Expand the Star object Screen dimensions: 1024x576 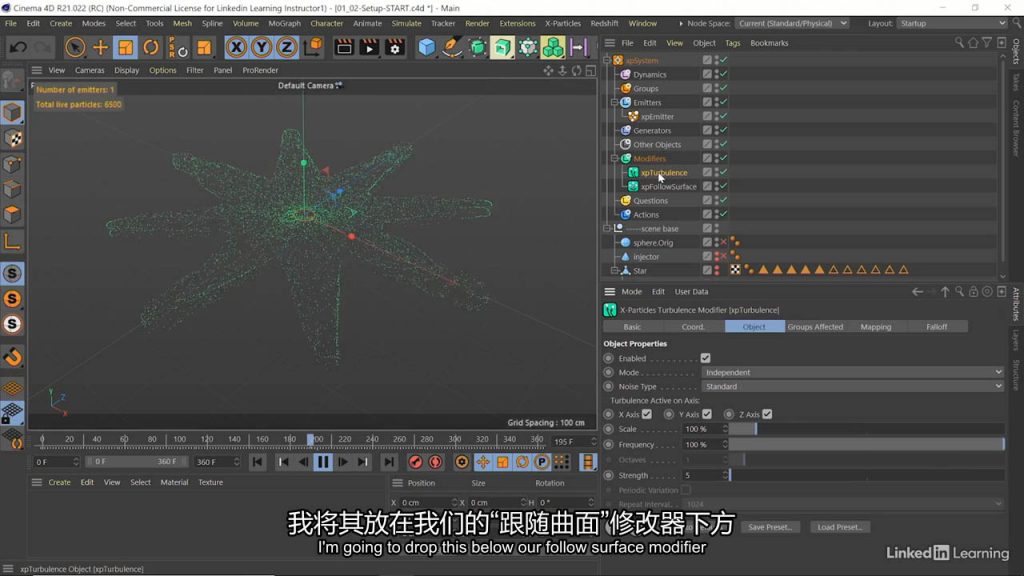[615, 270]
